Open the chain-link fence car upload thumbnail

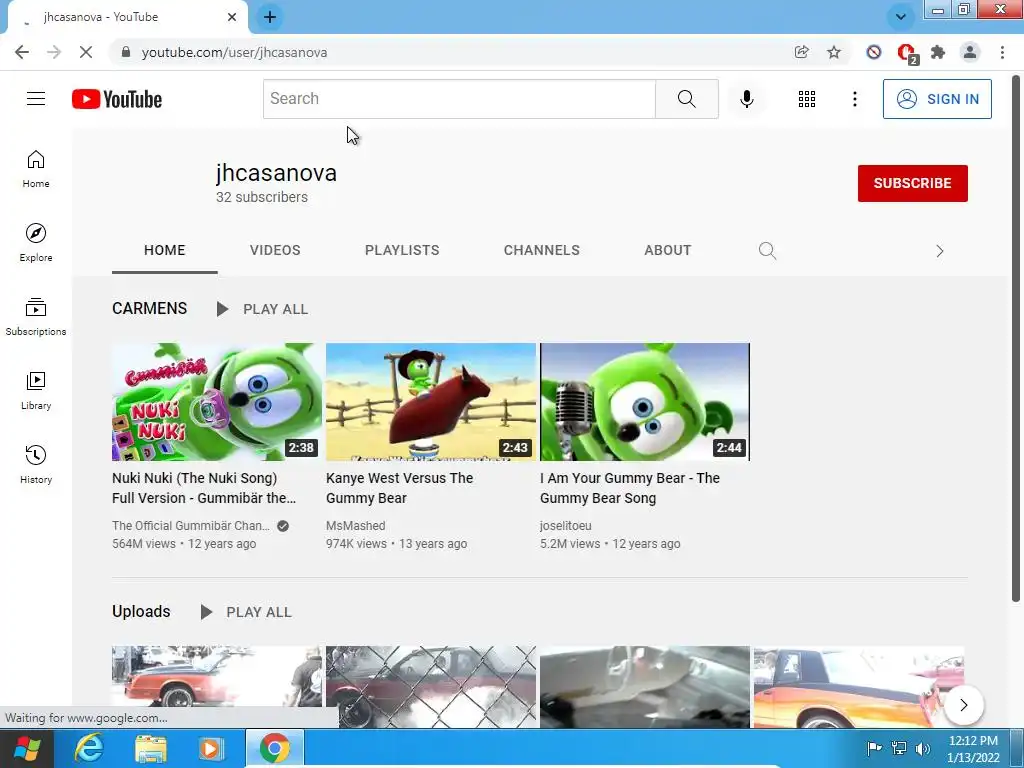click(x=430, y=686)
